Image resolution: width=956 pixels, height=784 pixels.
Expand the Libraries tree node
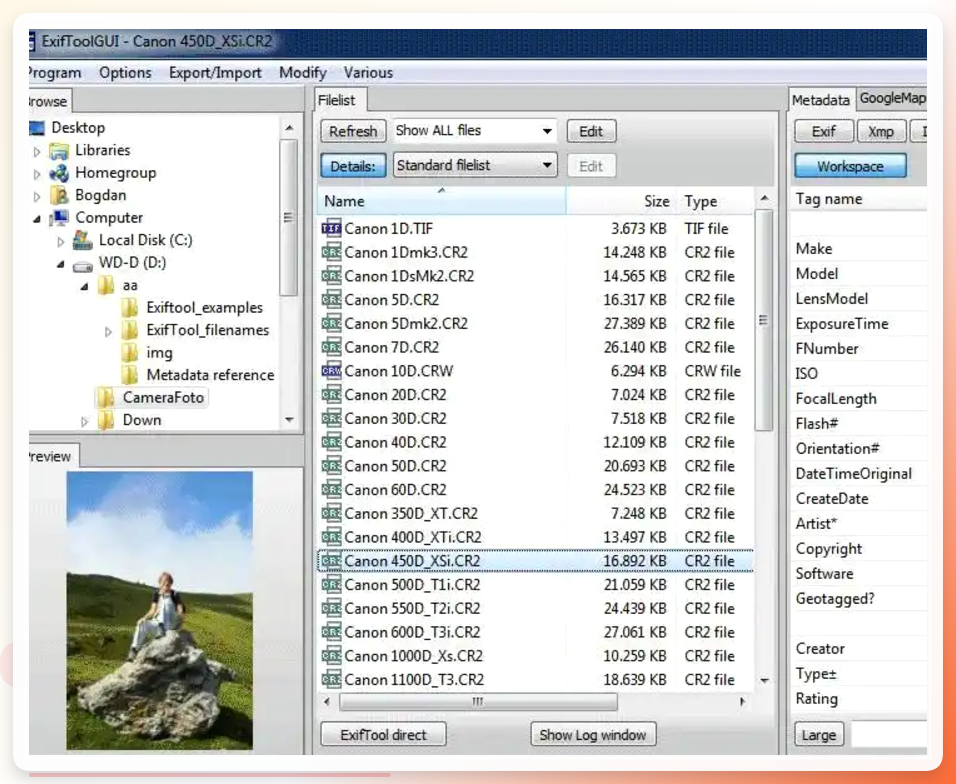click(37, 151)
